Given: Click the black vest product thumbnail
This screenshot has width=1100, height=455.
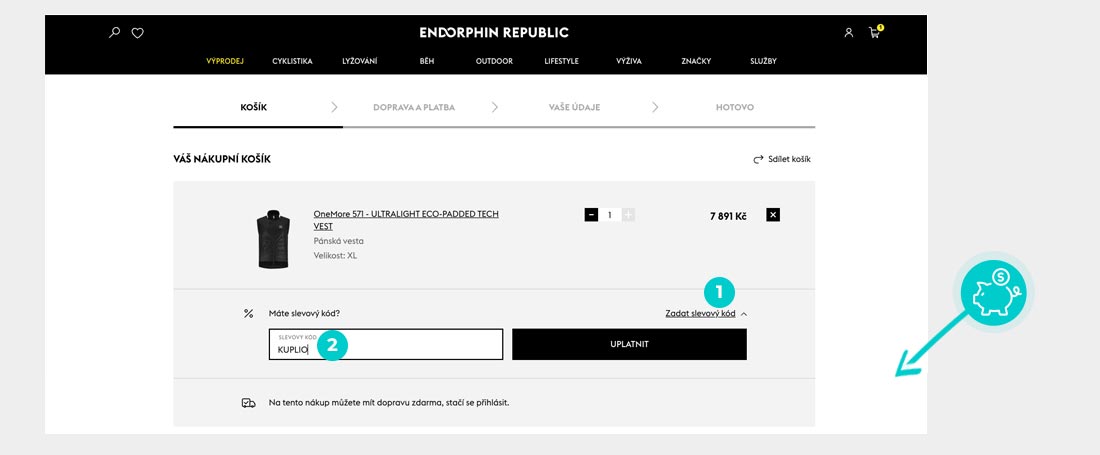Looking at the screenshot, I should pyautogui.click(x=273, y=239).
